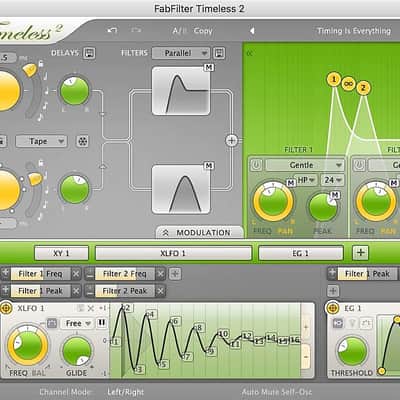Click the XLFO 1 drag-target icon
This screenshot has width=400, height=400.
point(6,308)
